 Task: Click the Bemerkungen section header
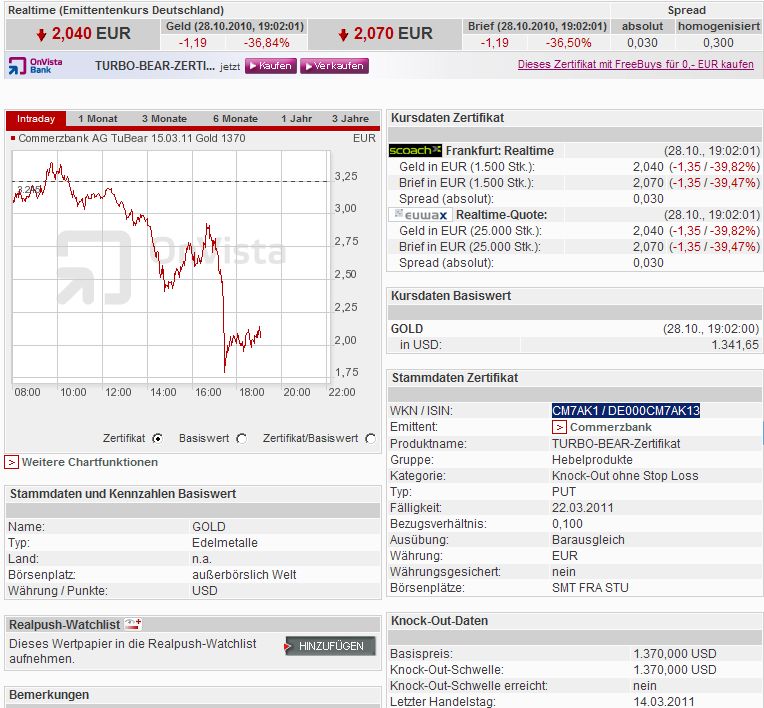point(49,695)
